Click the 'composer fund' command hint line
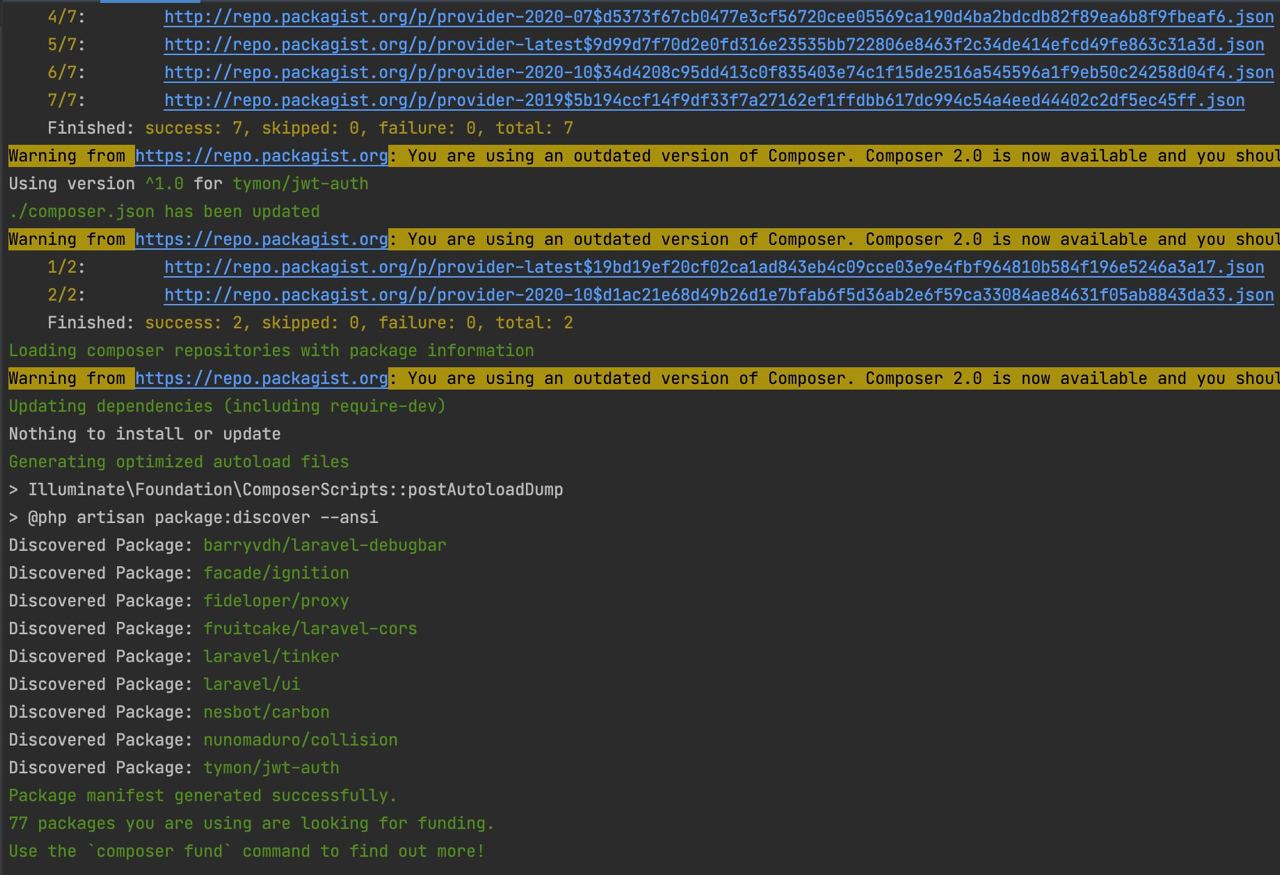Viewport: 1280px width, 875px height. 247,852
